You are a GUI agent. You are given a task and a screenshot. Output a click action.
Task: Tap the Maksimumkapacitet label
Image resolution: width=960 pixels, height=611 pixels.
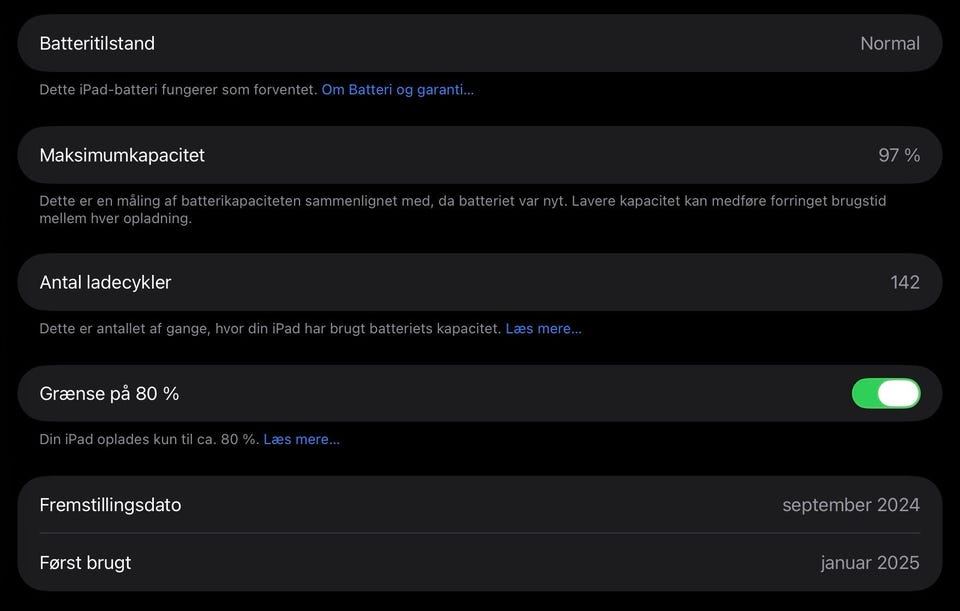pos(122,155)
